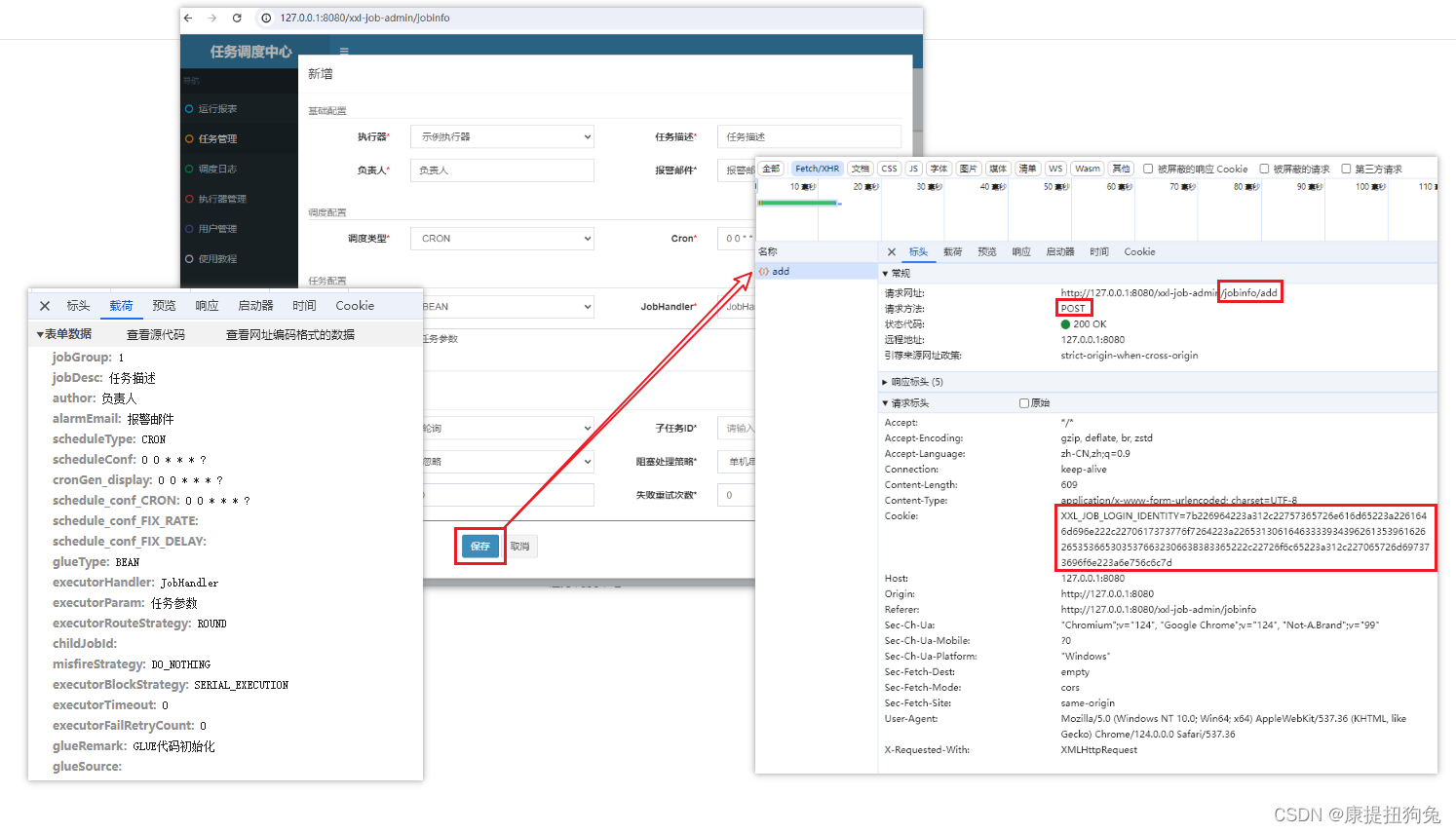This screenshot has width=1456, height=833.
Task: Click the 任务调度中心 logo title
Action: [x=251, y=52]
